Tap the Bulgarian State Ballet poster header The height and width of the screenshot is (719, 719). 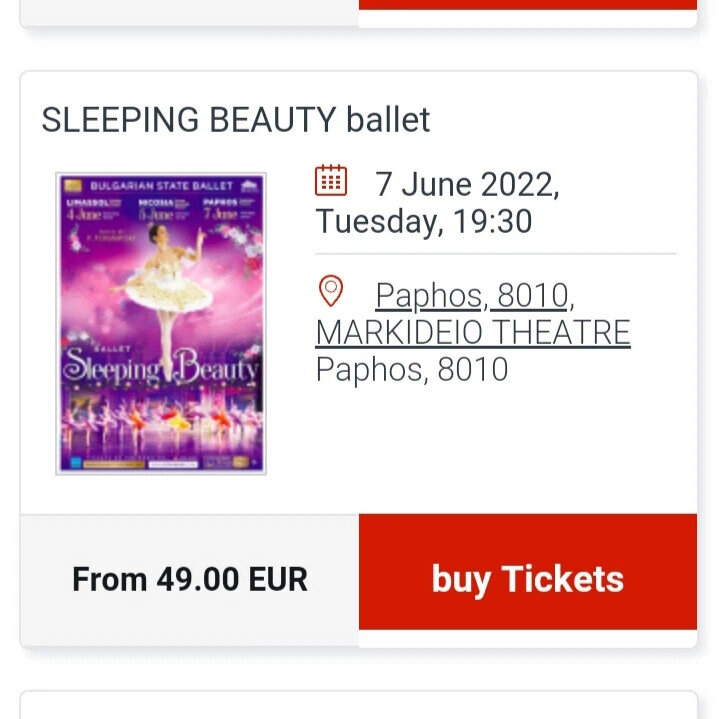click(x=161, y=186)
